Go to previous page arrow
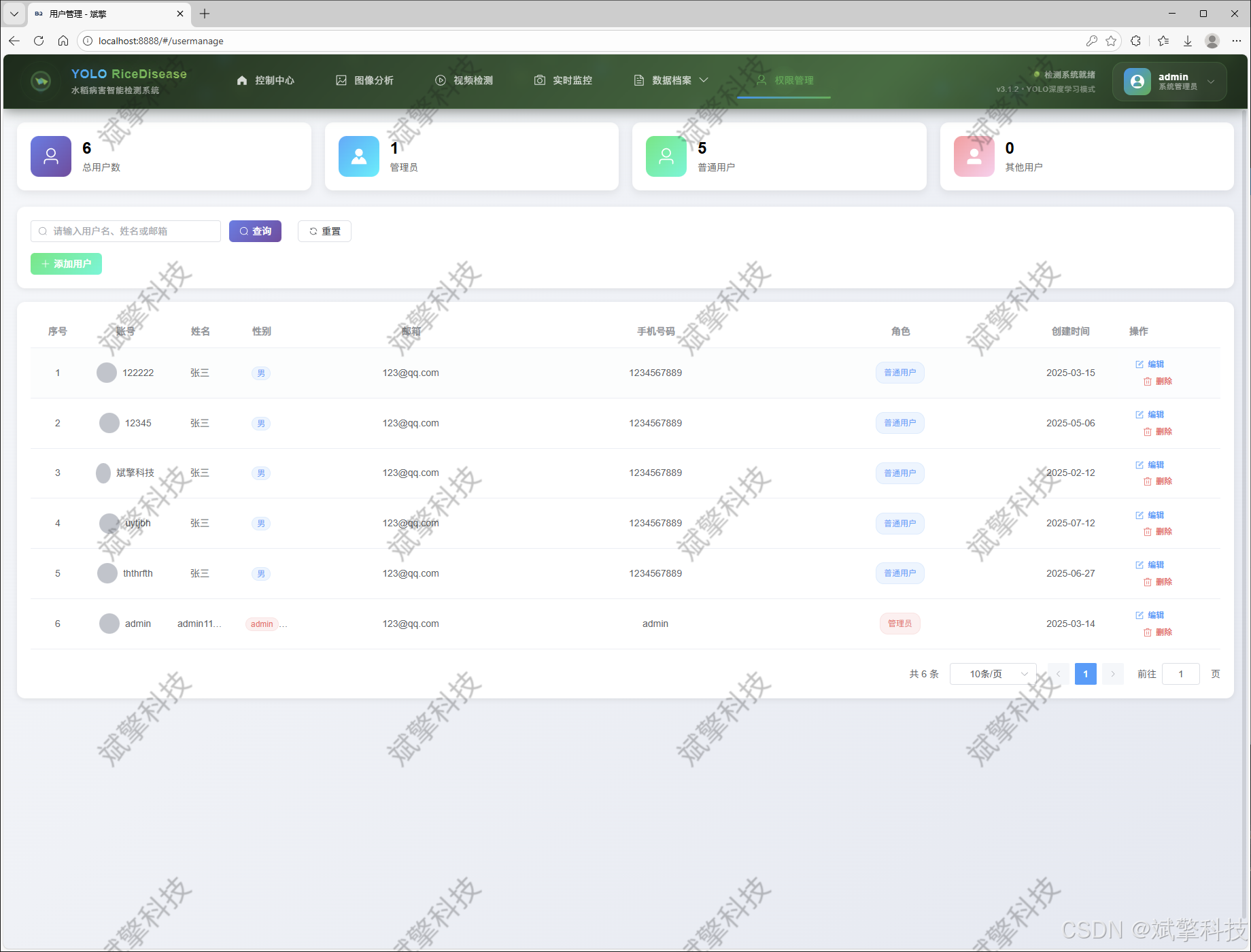 [1059, 674]
